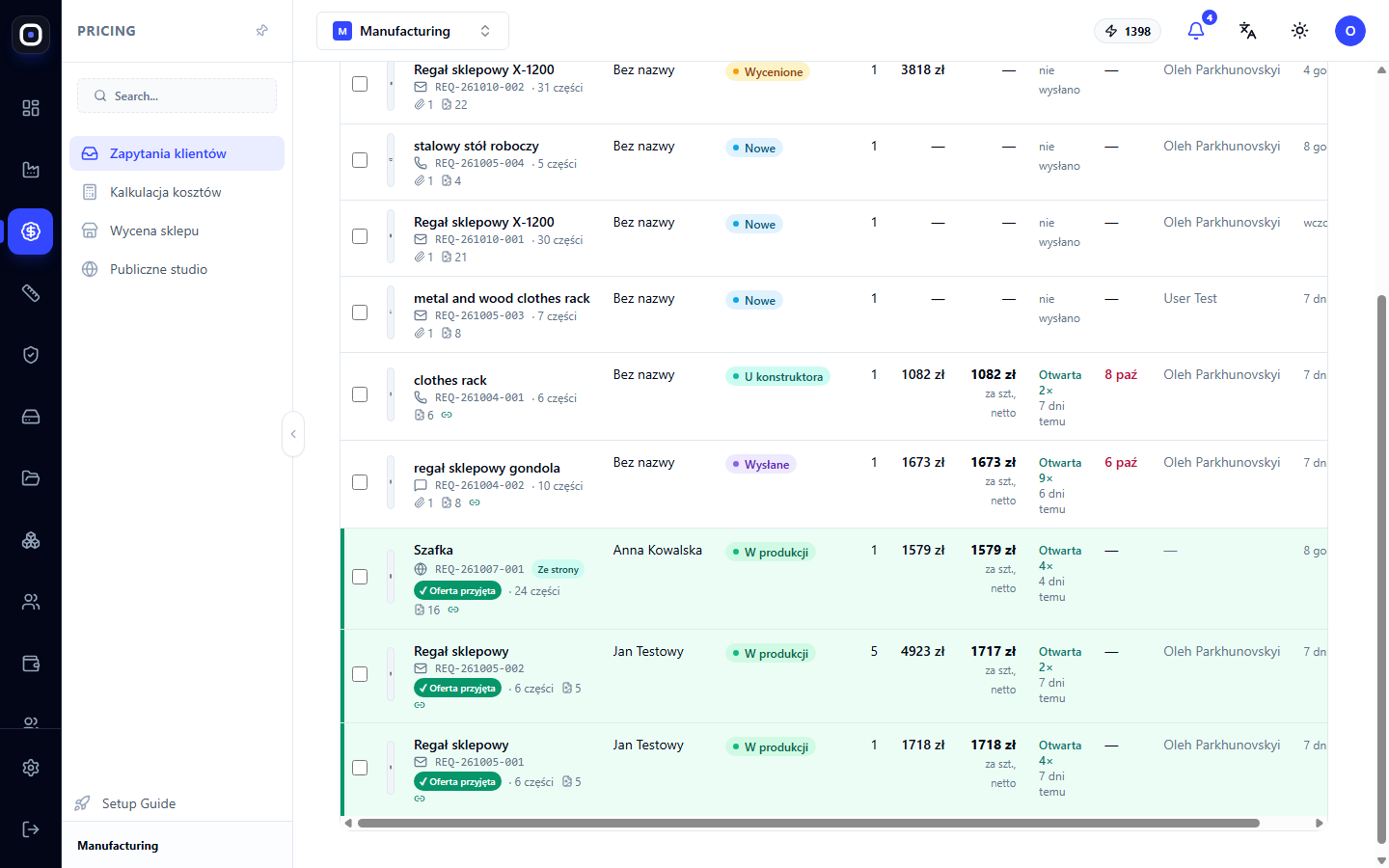The width and height of the screenshot is (1389, 868).
Task: Open Publiczne studio section
Action: coord(177,269)
